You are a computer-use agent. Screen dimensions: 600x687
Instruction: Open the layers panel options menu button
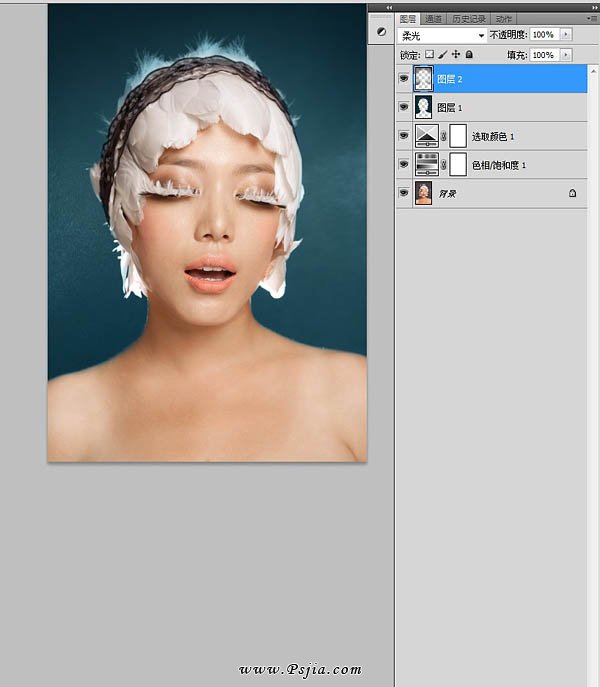pyautogui.click(x=591, y=19)
